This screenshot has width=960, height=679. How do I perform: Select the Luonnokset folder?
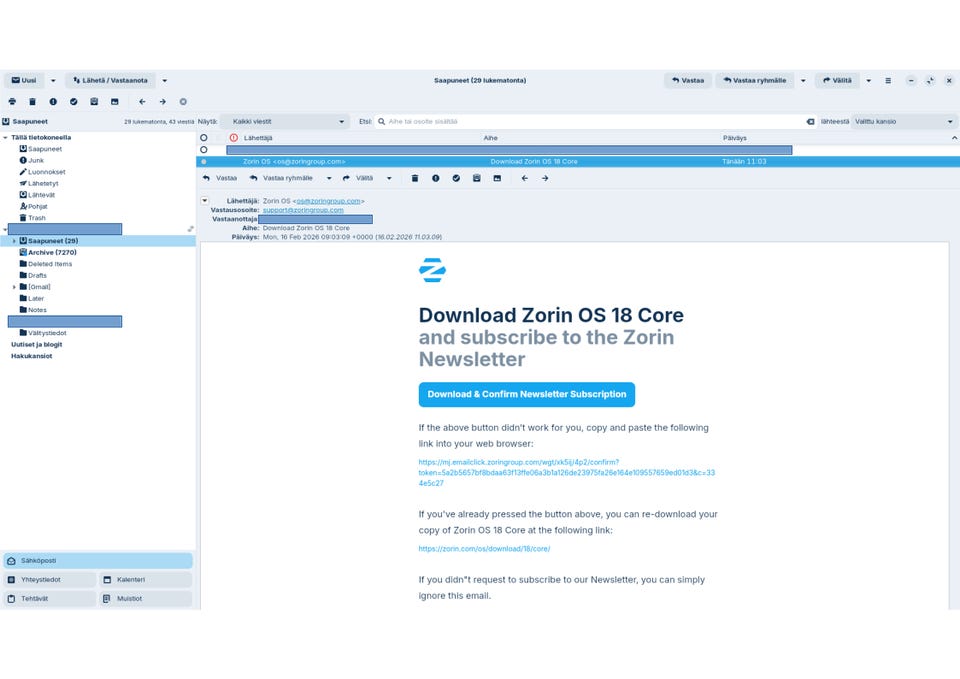(47, 172)
